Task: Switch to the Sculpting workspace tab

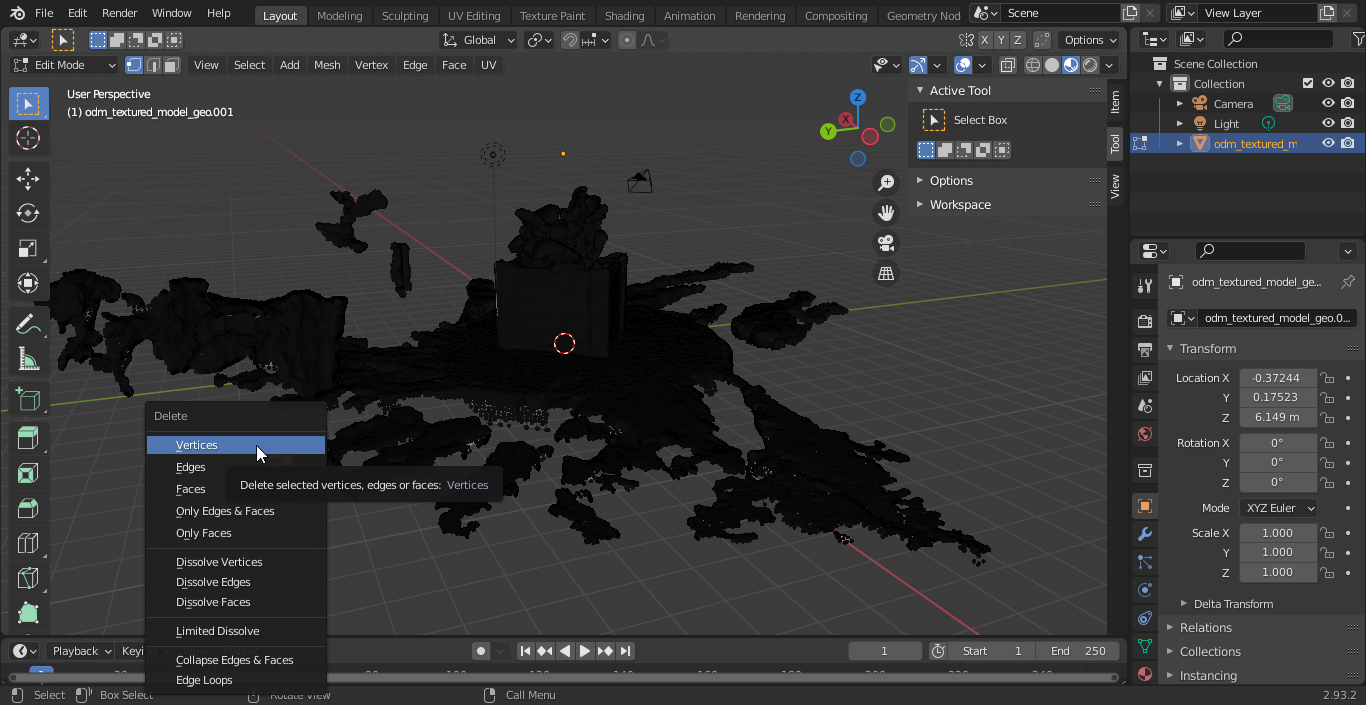Action: pos(405,16)
